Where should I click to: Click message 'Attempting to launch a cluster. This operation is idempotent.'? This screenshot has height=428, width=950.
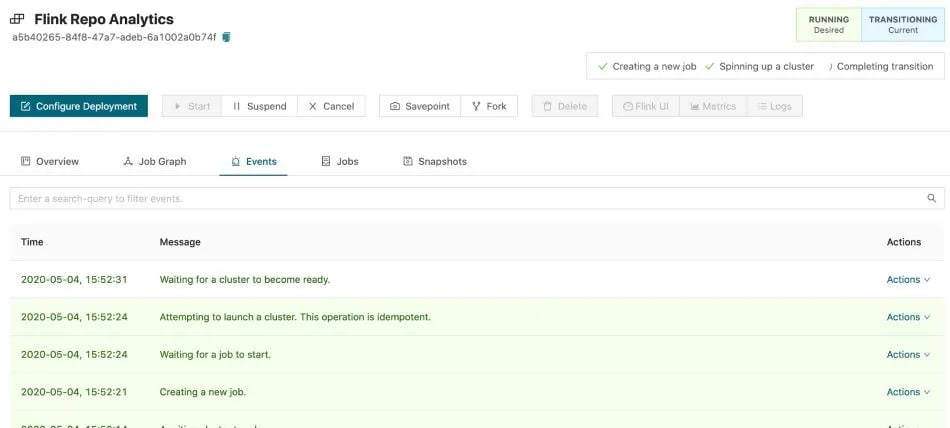295,317
